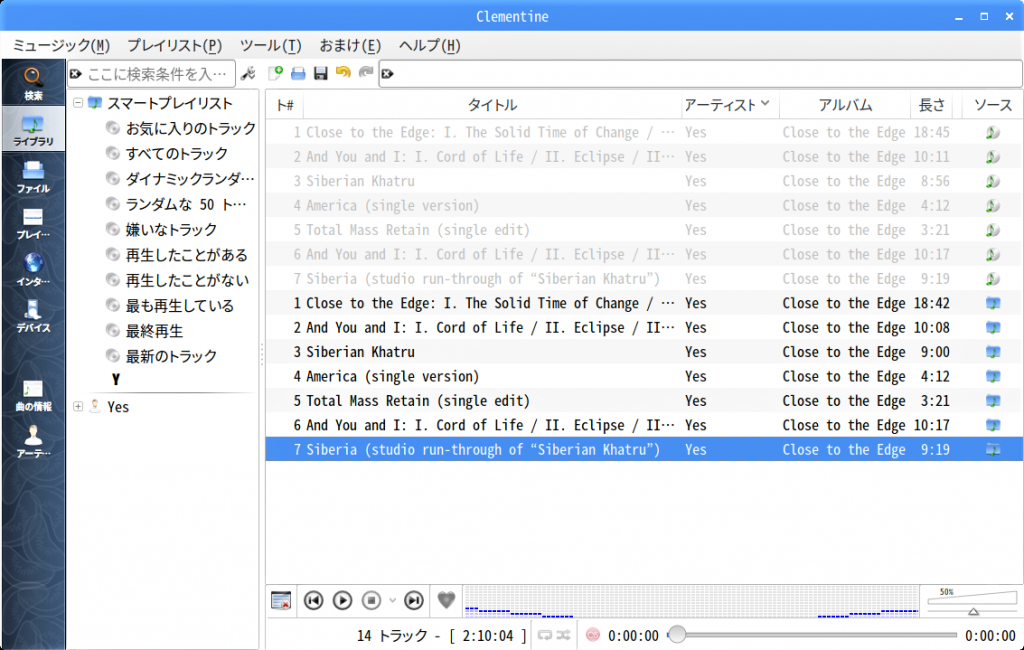Collapse the スマートプレイリスト tree node
The image size is (1024, 650).
click(78, 103)
